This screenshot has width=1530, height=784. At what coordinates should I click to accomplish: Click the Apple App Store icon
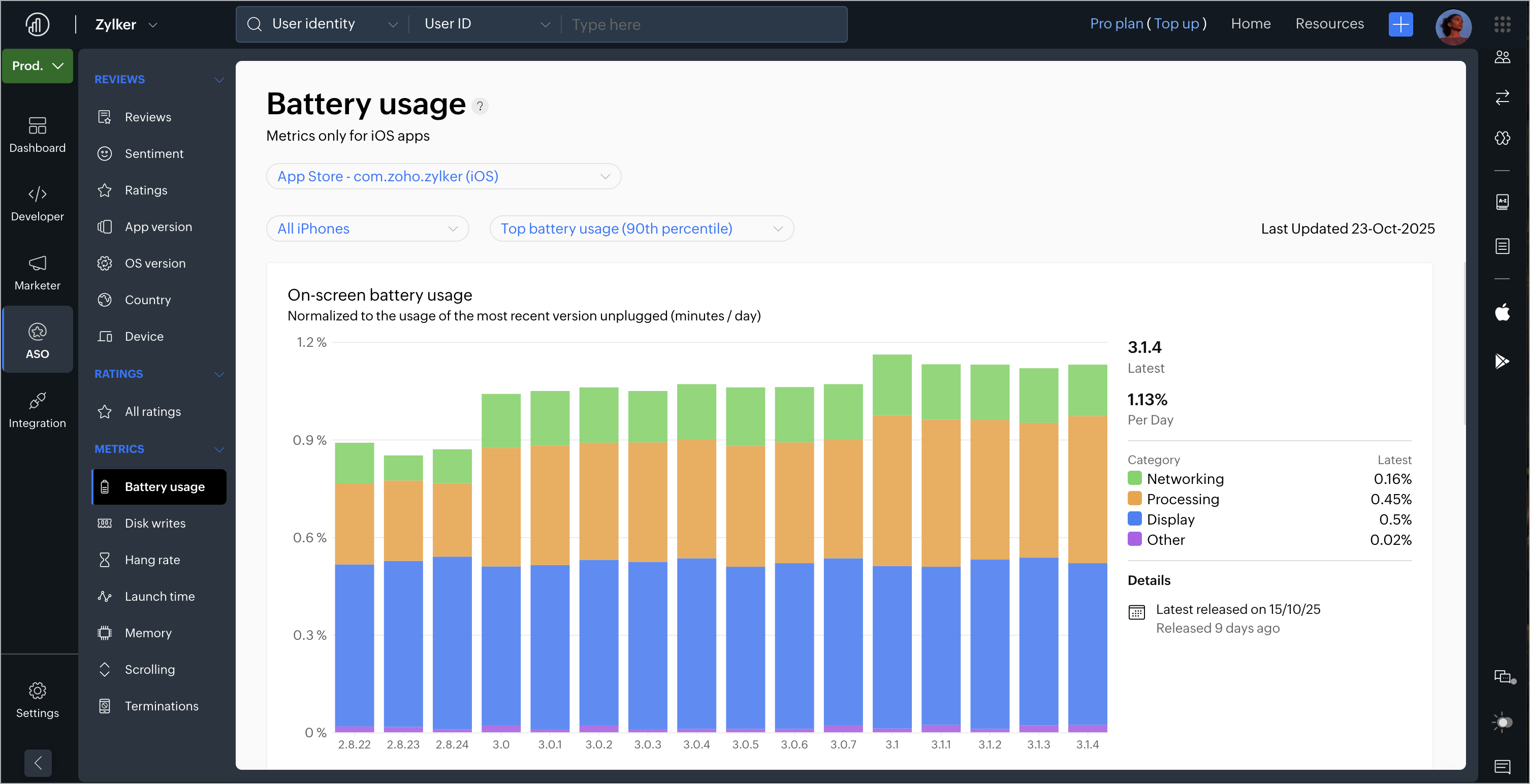point(1502,312)
